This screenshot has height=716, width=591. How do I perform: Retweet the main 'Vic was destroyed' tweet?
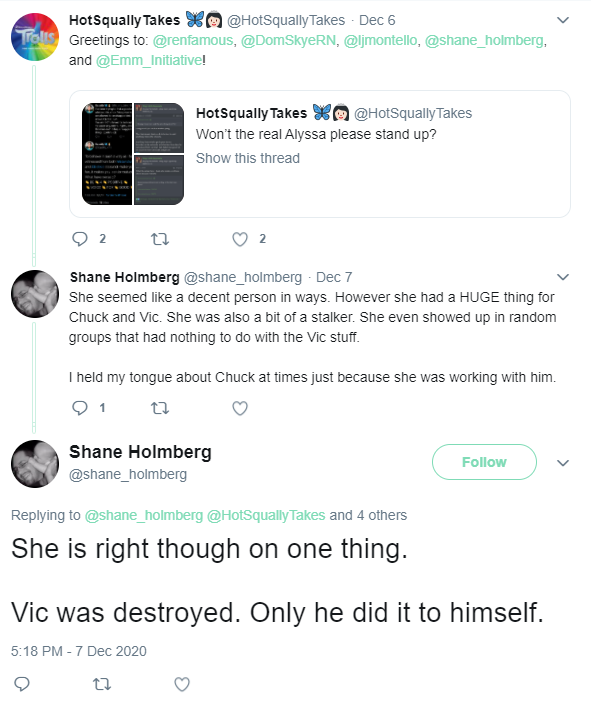coord(102,684)
